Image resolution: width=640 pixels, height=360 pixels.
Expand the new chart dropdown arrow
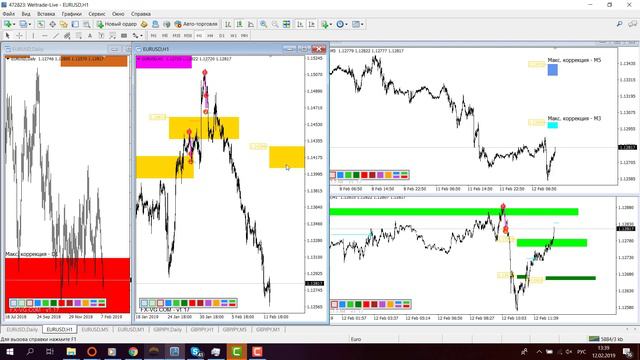[x=14, y=24]
